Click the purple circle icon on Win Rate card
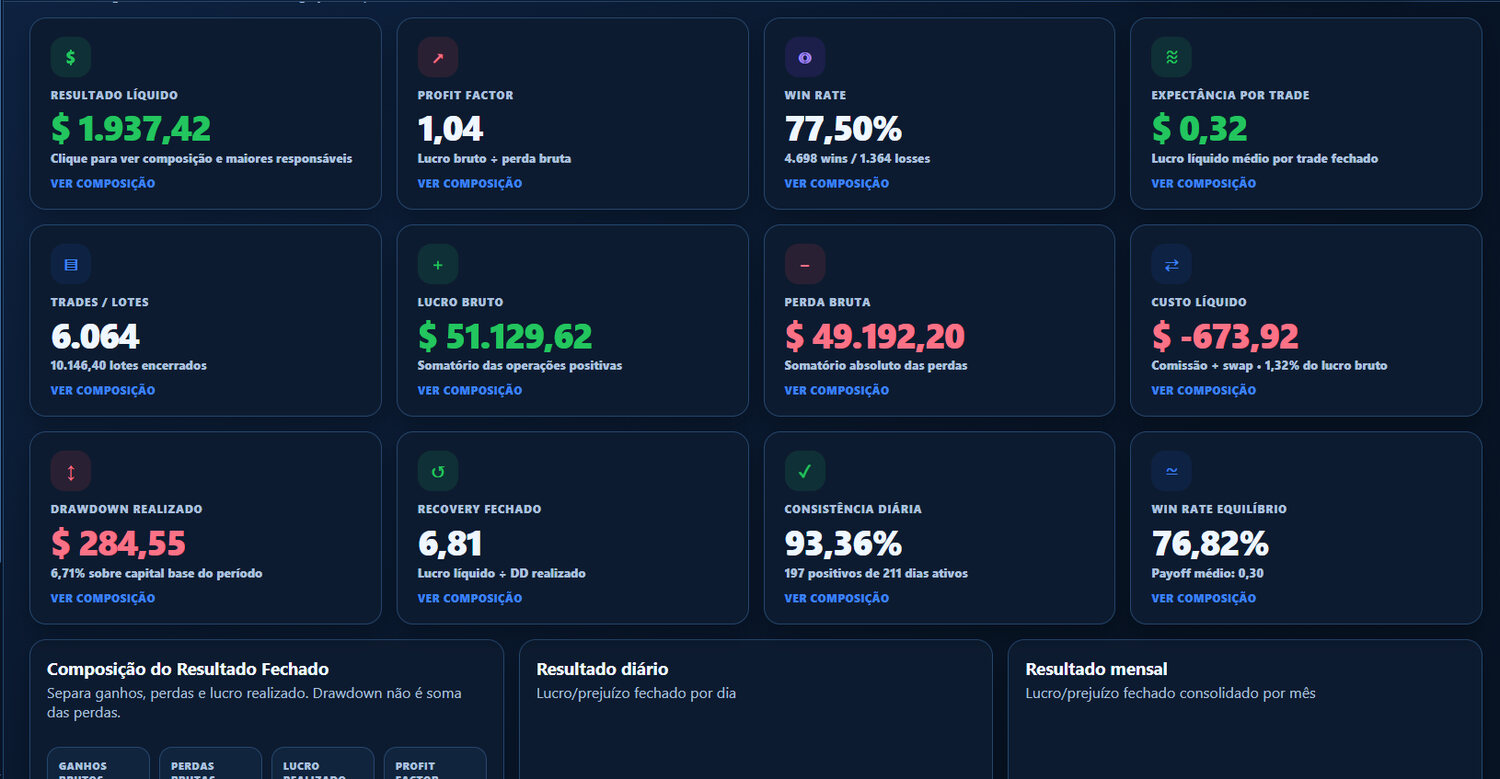Image resolution: width=1500 pixels, height=779 pixels. tap(805, 57)
